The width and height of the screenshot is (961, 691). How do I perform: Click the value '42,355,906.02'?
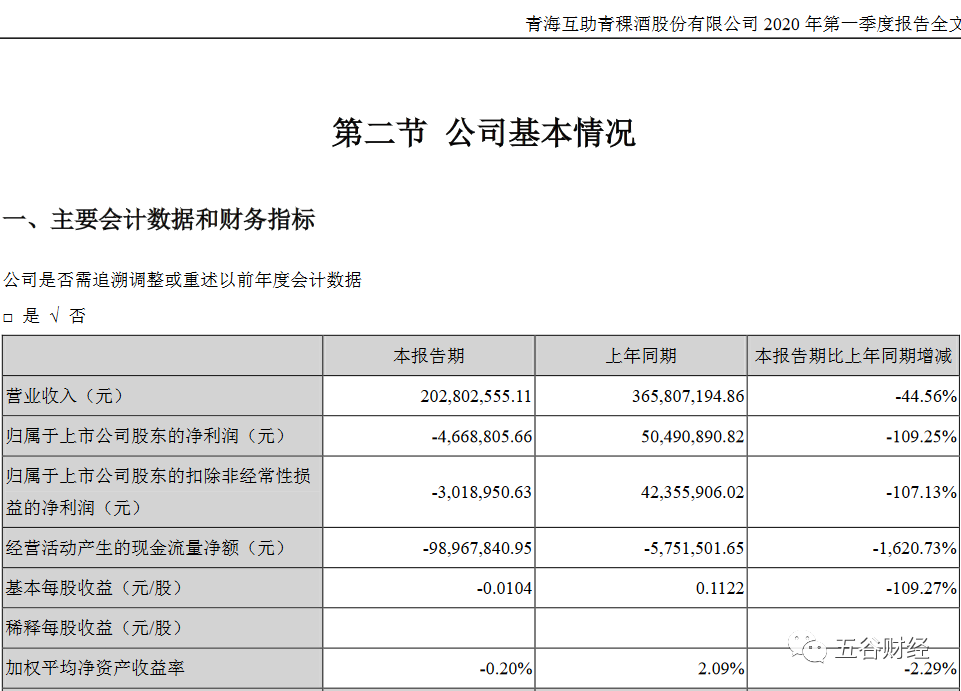(x=693, y=492)
